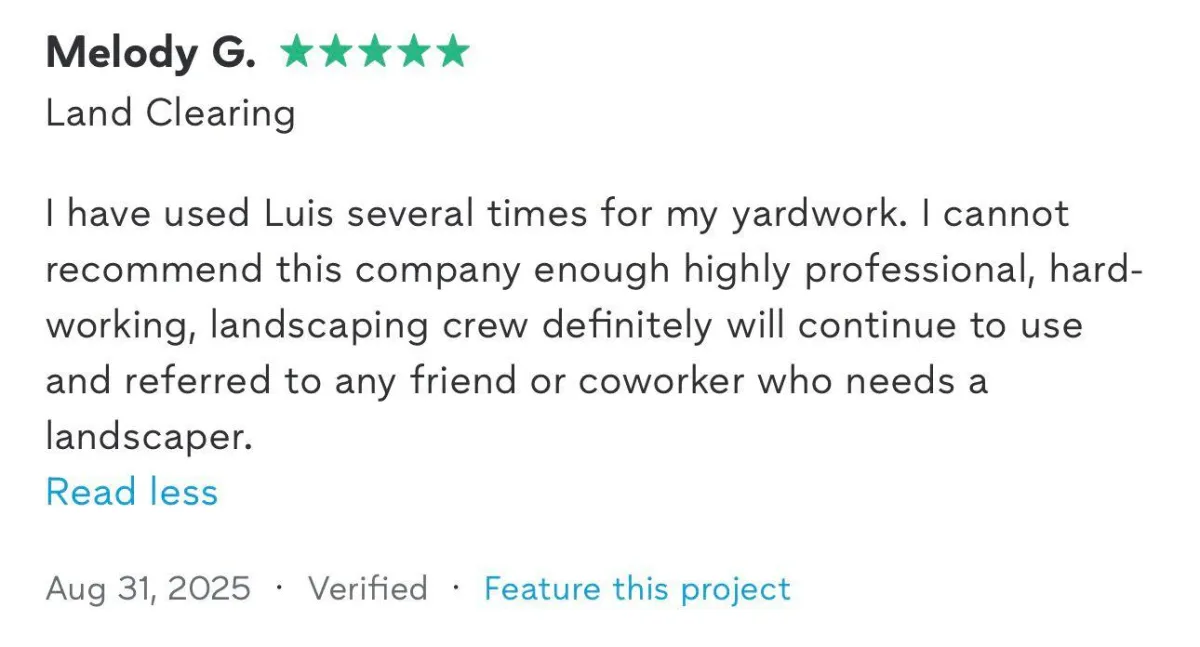Click the dot separator before Verified
Image resolution: width=1200 pixels, height=647 pixels.
pyautogui.click(x=279, y=586)
